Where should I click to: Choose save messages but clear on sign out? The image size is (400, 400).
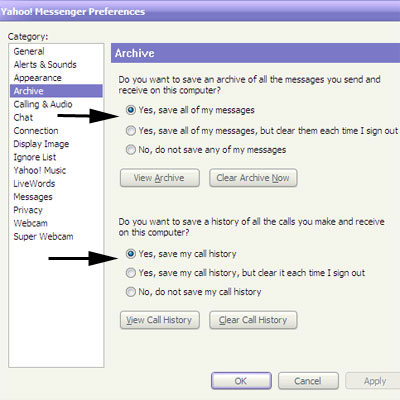[131, 130]
